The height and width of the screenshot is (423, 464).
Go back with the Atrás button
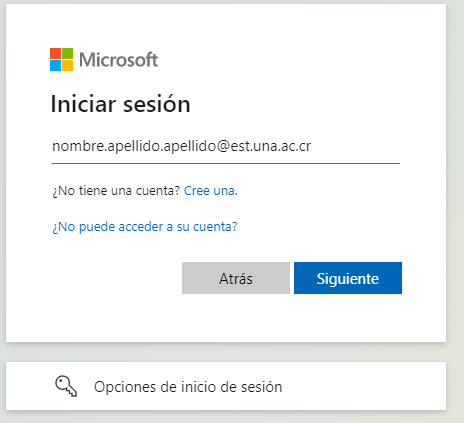coord(236,278)
